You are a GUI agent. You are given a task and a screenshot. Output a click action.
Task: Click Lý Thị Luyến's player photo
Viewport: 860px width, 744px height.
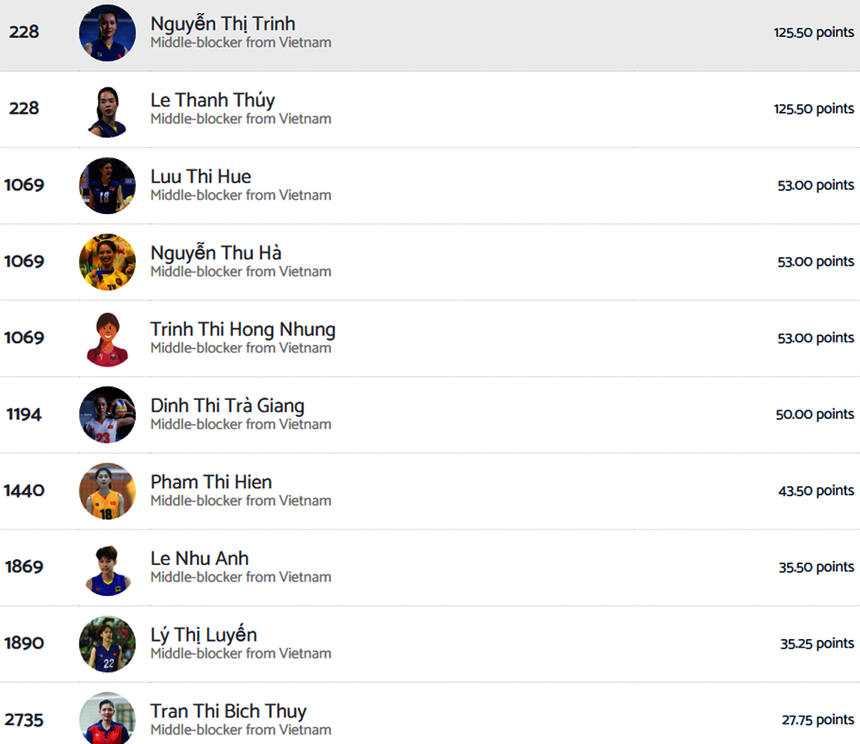(107, 644)
